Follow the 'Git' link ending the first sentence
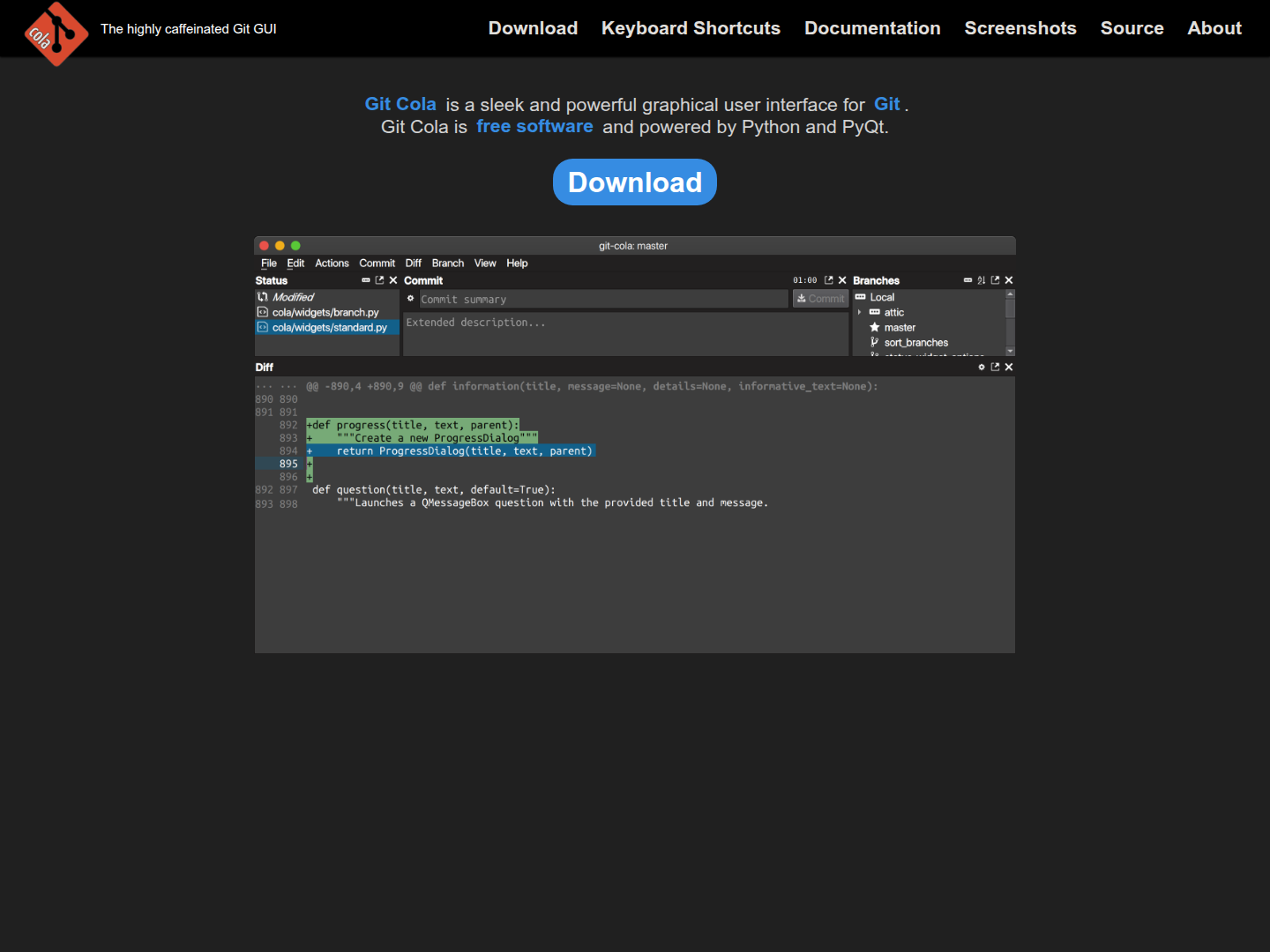The width and height of the screenshot is (1270, 952). click(887, 104)
